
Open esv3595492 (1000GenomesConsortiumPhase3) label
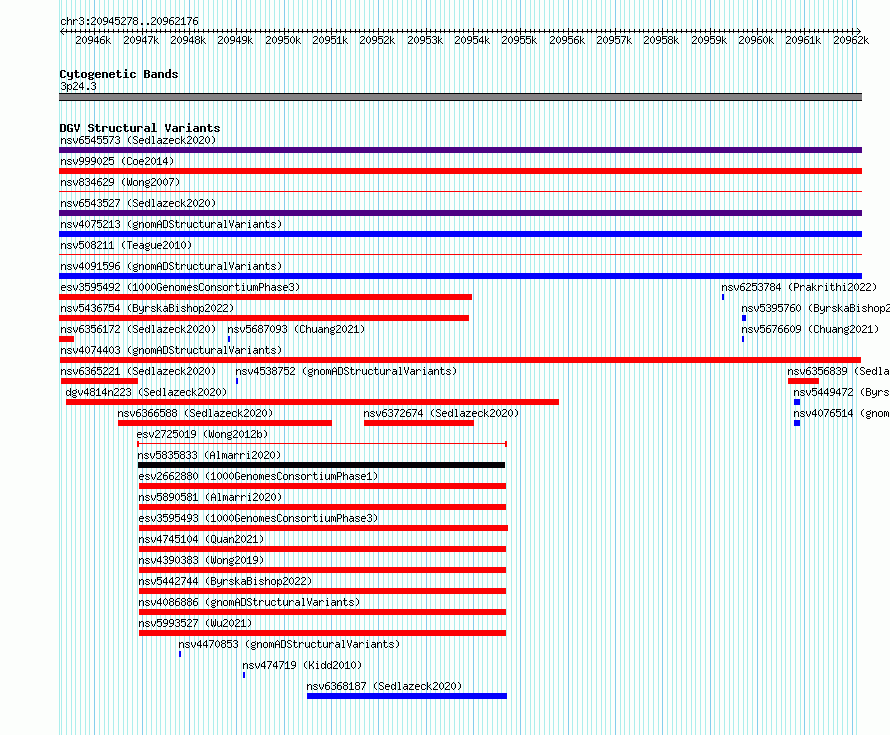click(180, 287)
